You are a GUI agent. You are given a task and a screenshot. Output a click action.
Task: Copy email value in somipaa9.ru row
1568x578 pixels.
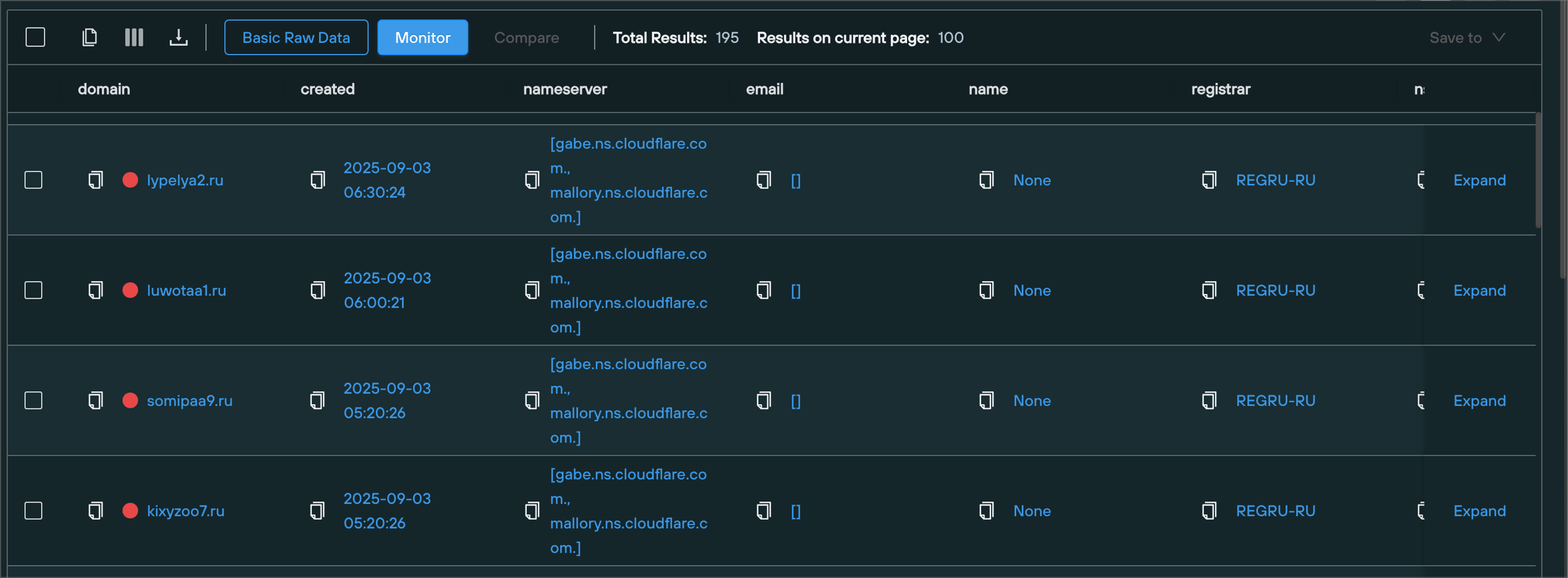point(764,400)
